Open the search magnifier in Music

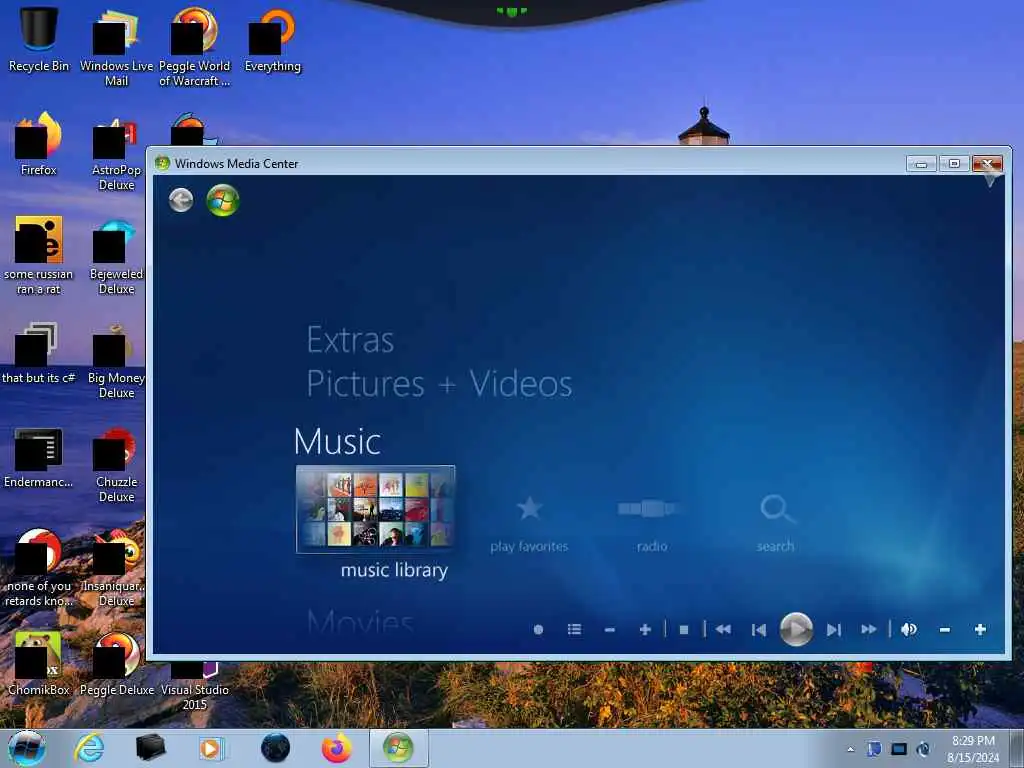776,509
